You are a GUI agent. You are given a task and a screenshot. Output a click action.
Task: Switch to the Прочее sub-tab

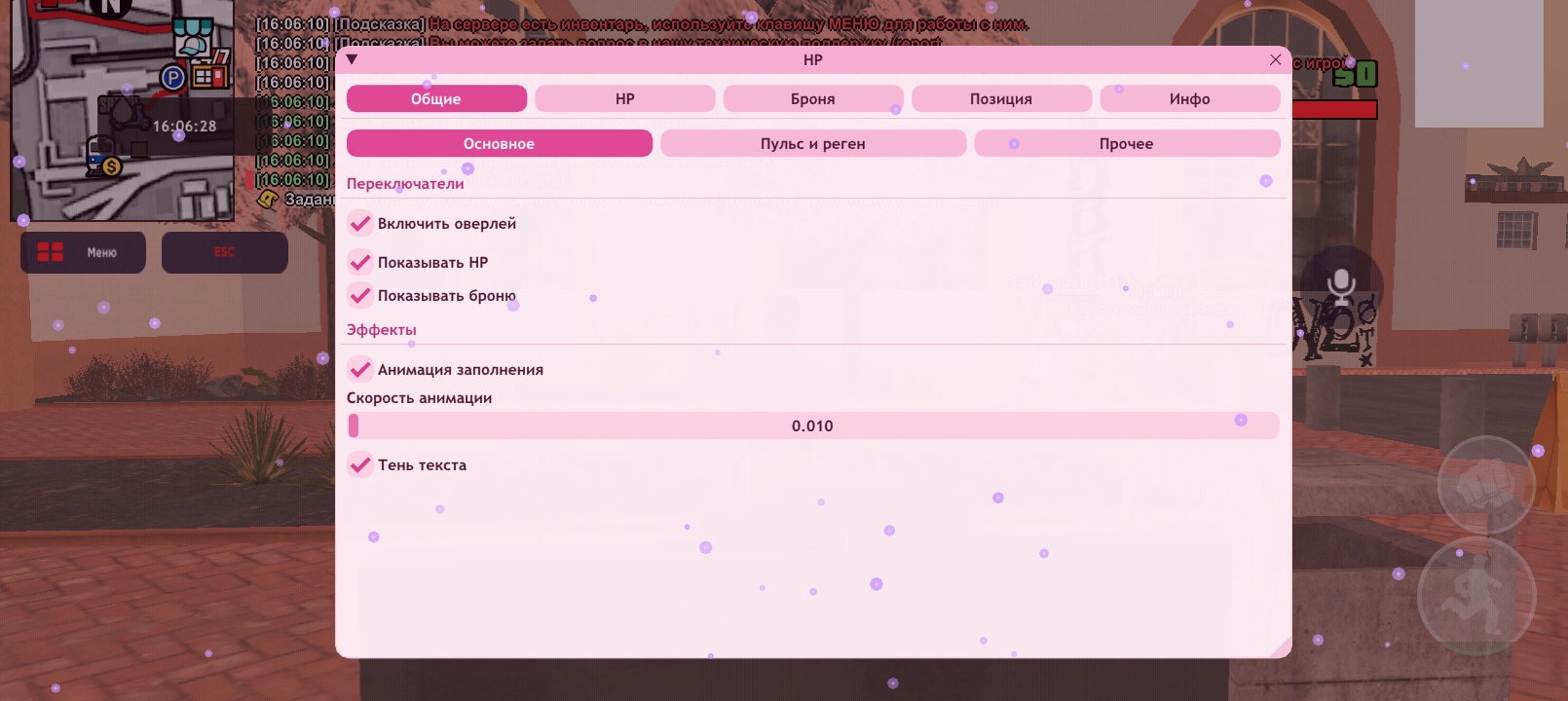coord(1127,143)
